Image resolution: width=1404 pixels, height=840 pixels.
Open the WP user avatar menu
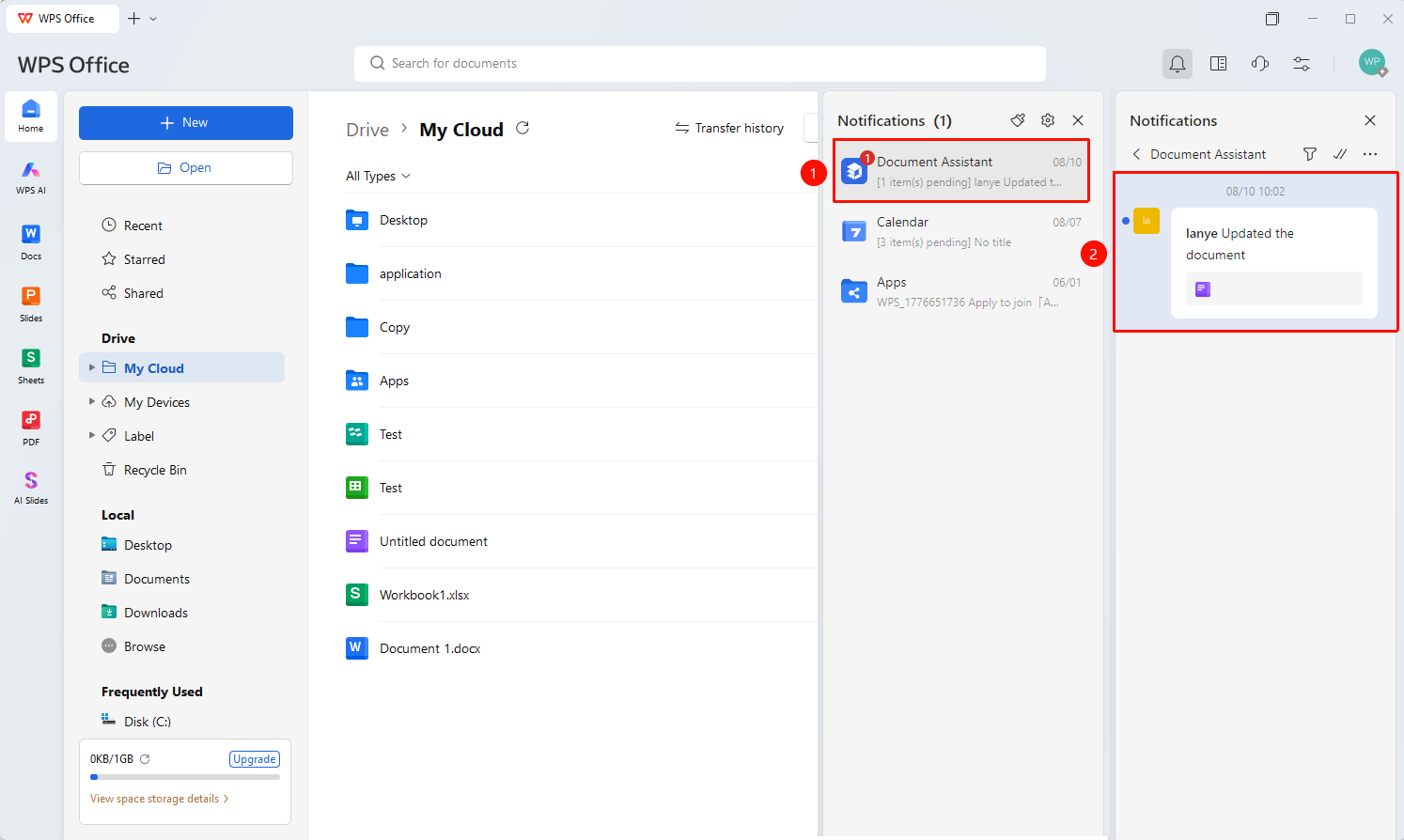pyautogui.click(x=1372, y=63)
